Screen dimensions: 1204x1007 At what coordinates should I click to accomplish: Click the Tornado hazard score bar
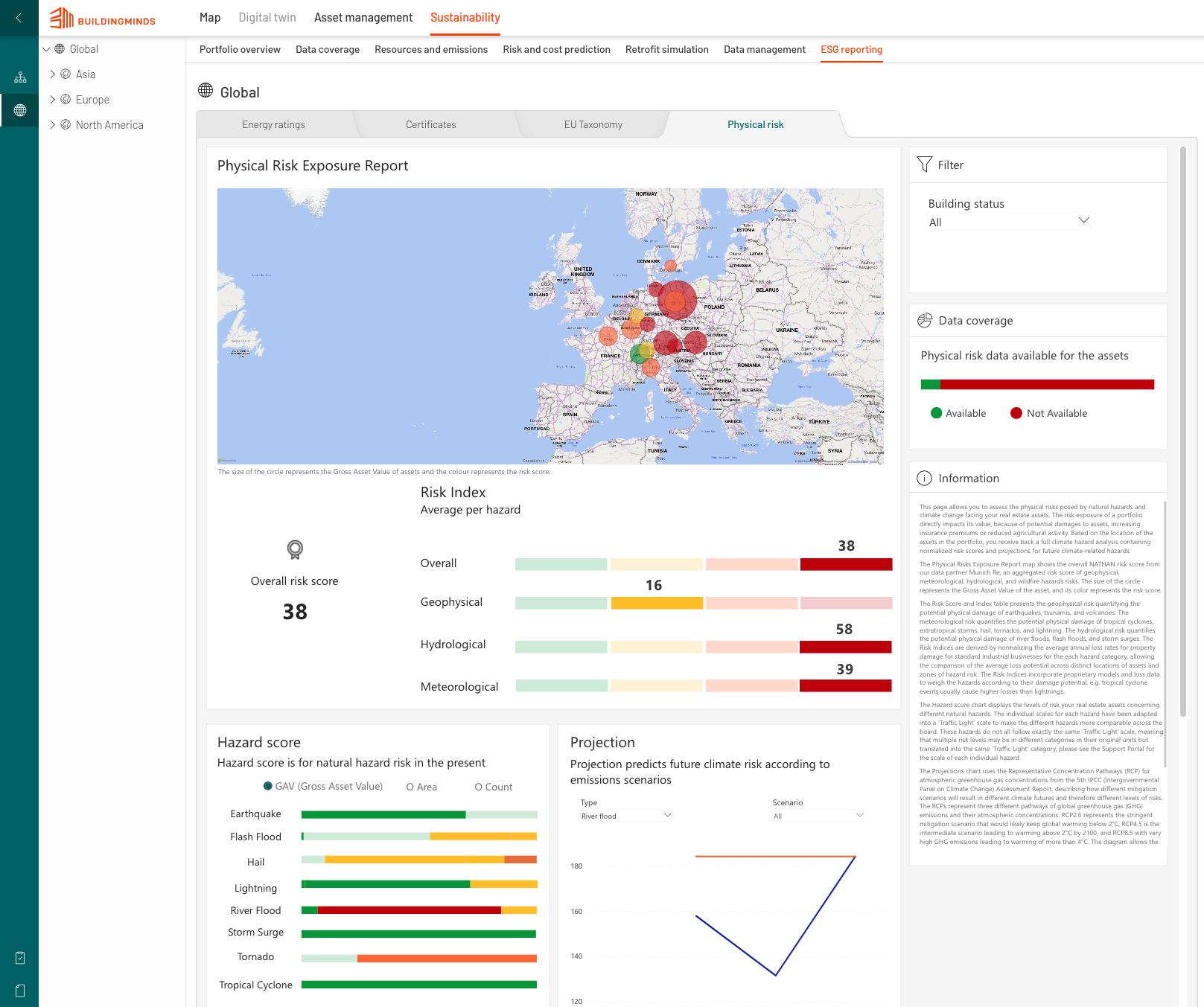point(419,959)
